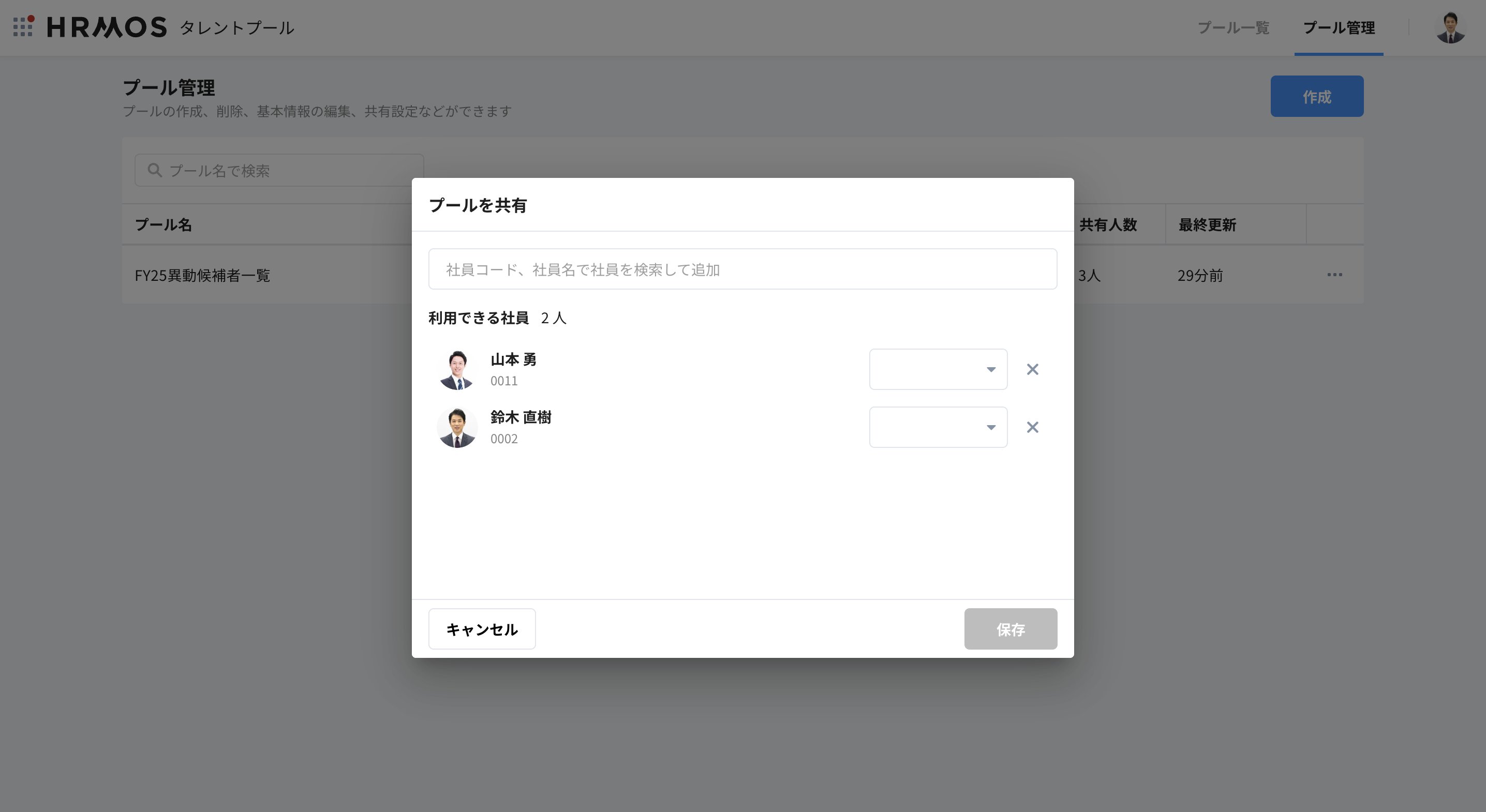Click the HRMOS logo
The image size is (1486, 812).
pos(107,27)
